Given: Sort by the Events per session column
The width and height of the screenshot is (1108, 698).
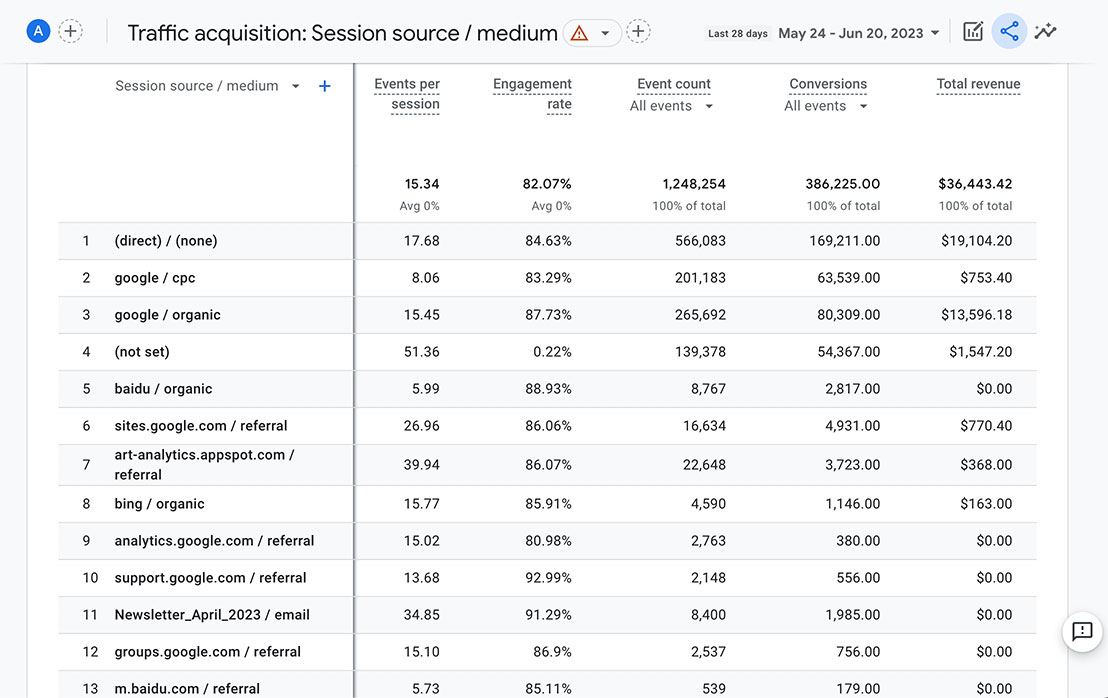Looking at the screenshot, I should 407,94.
